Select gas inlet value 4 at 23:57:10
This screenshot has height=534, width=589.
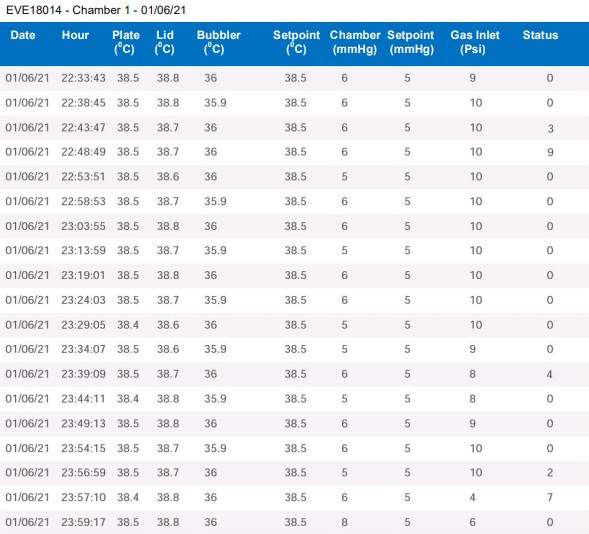tap(472, 497)
